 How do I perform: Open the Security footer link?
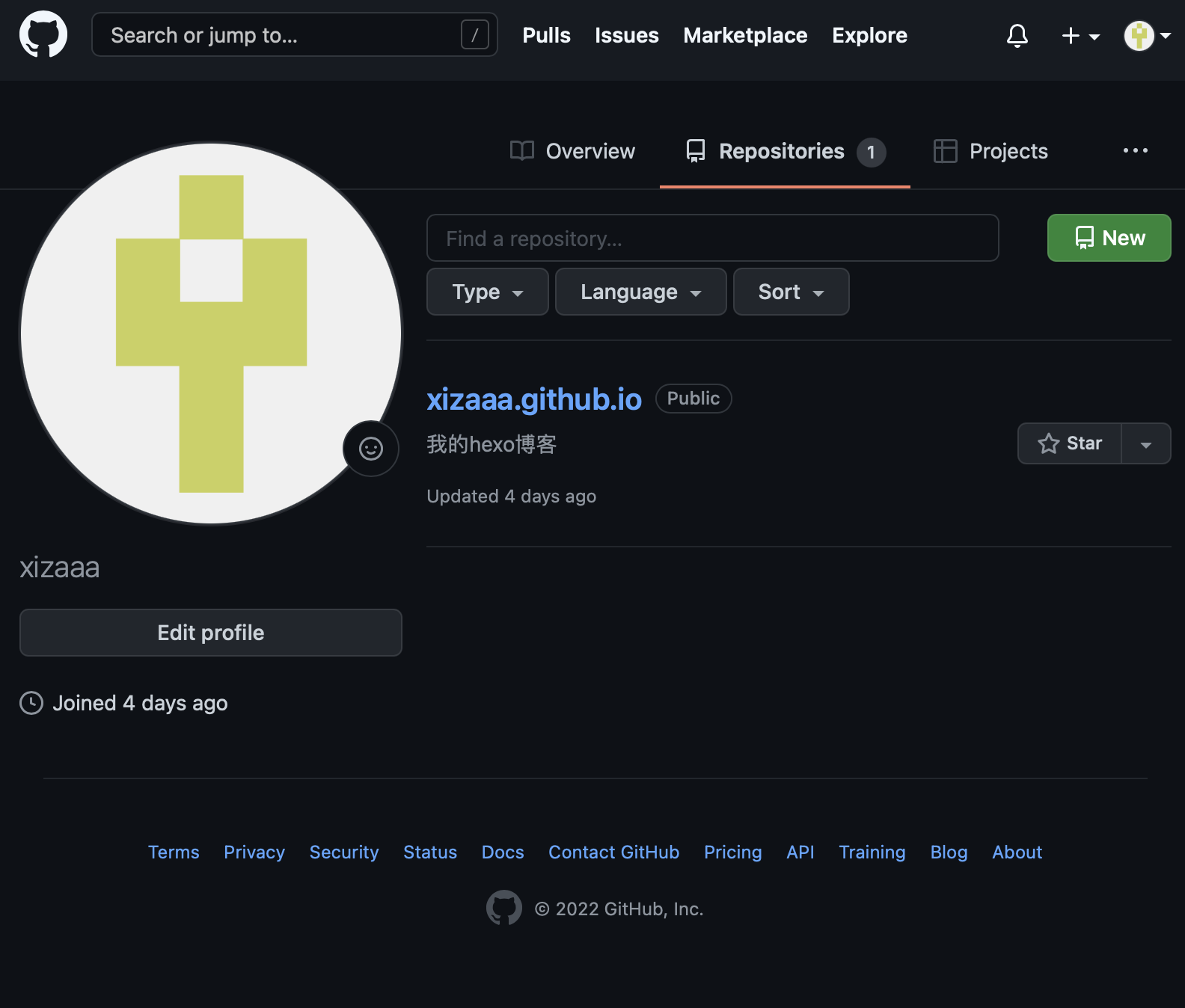pos(344,852)
